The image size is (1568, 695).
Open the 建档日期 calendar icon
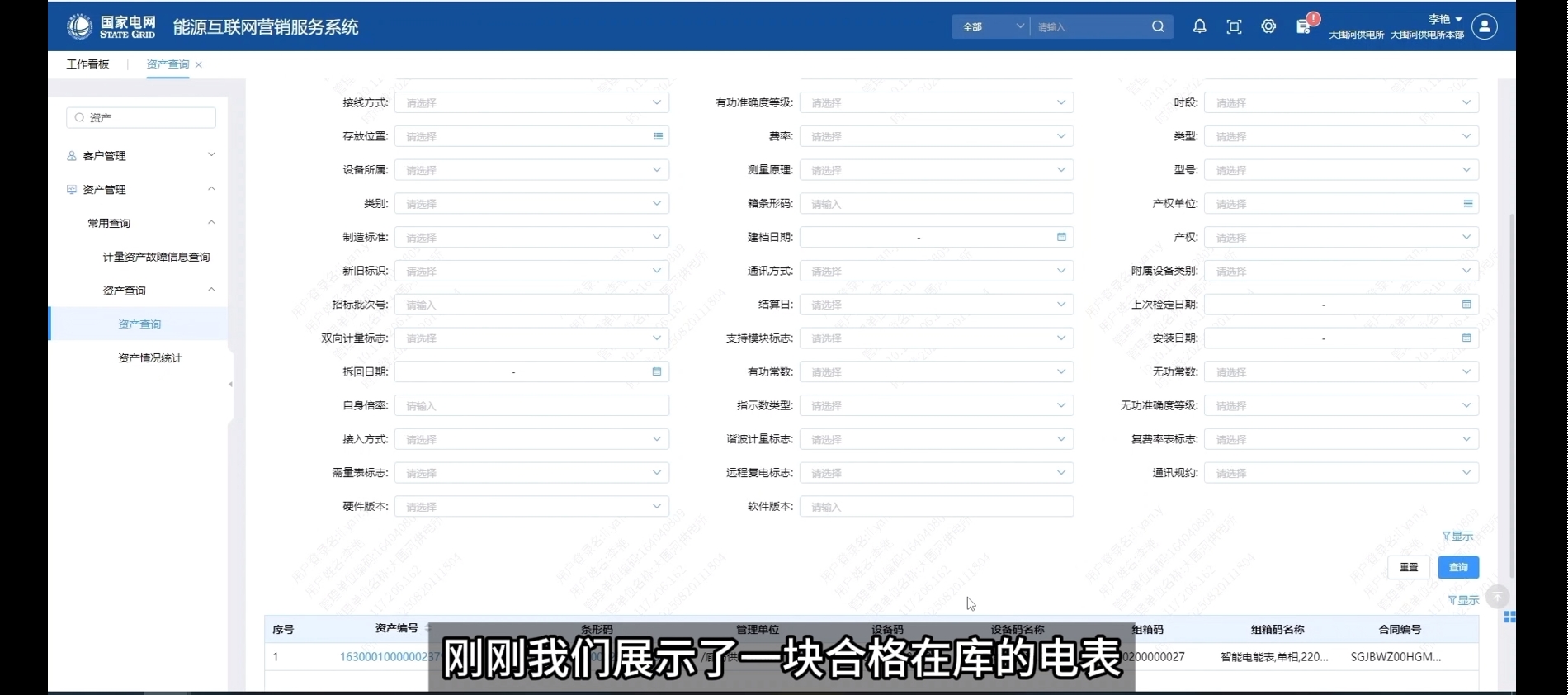[1061, 237]
